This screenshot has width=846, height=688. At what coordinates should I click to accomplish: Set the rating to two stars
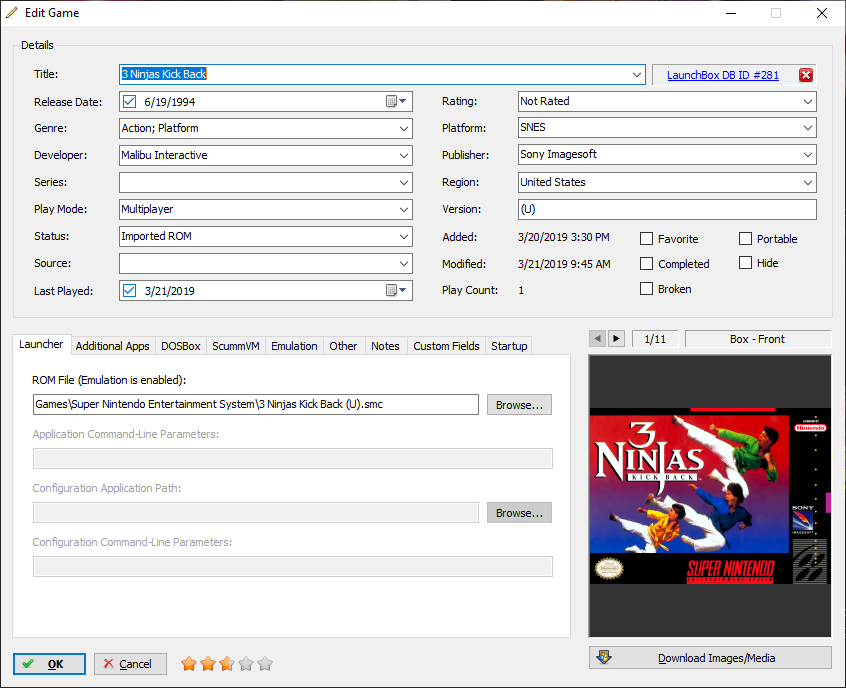click(208, 664)
